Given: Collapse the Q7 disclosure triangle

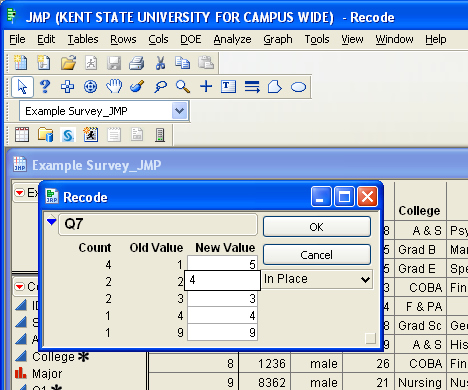Looking at the screenshot, I should [52, 221].
